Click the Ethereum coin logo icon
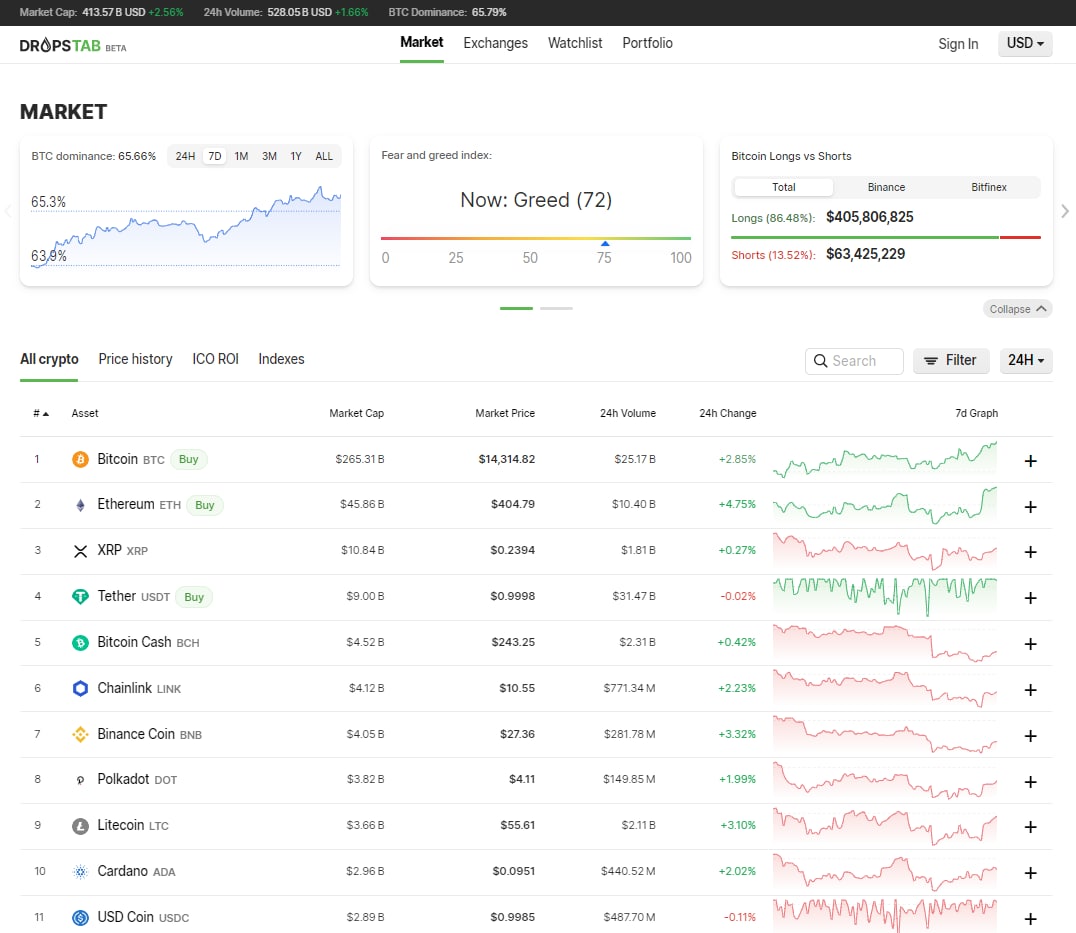Screen dimensions: 1076x933 tap(80, 505)
